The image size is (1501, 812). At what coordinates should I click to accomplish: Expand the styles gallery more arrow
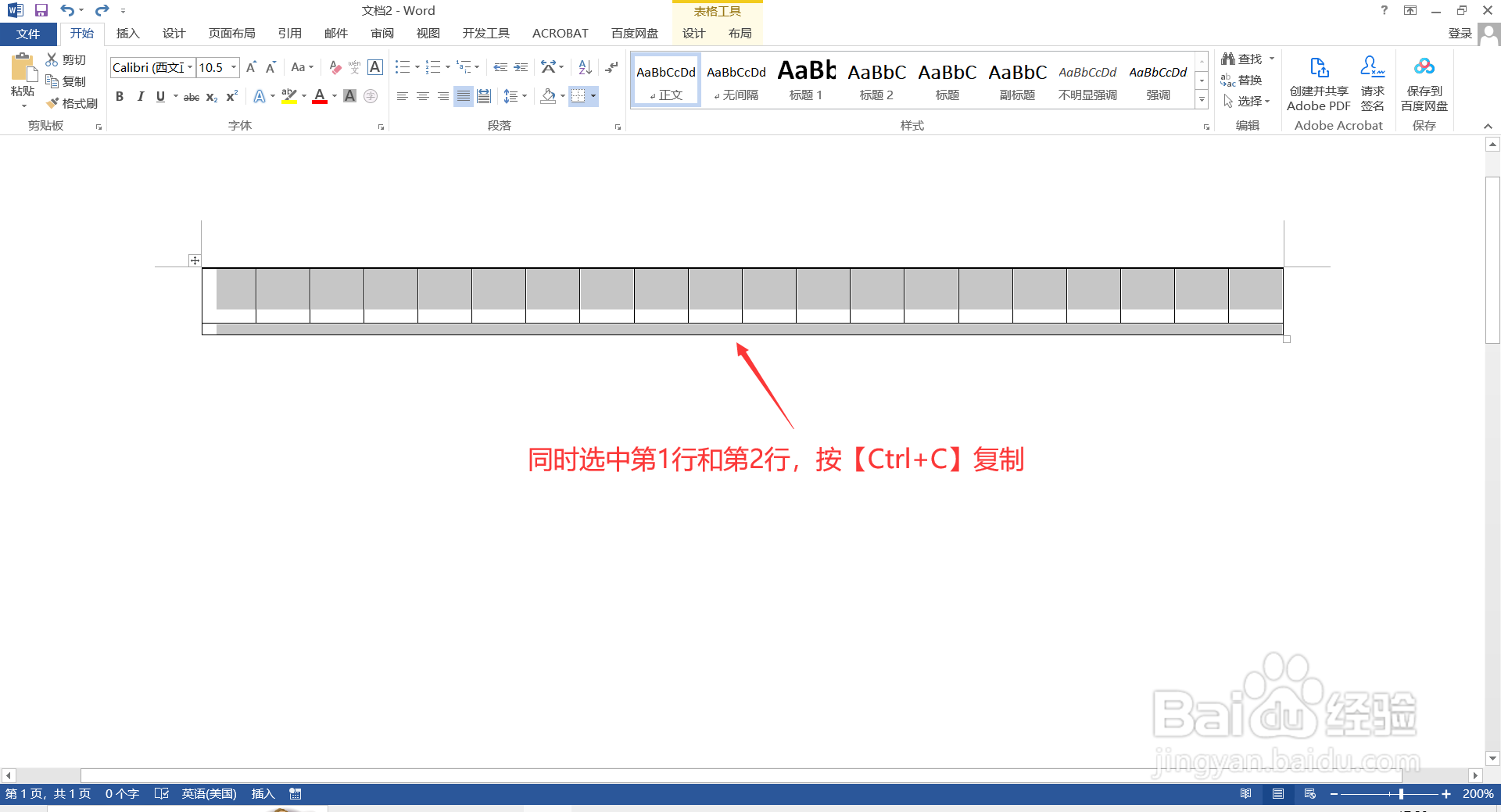pos(1202,100)
